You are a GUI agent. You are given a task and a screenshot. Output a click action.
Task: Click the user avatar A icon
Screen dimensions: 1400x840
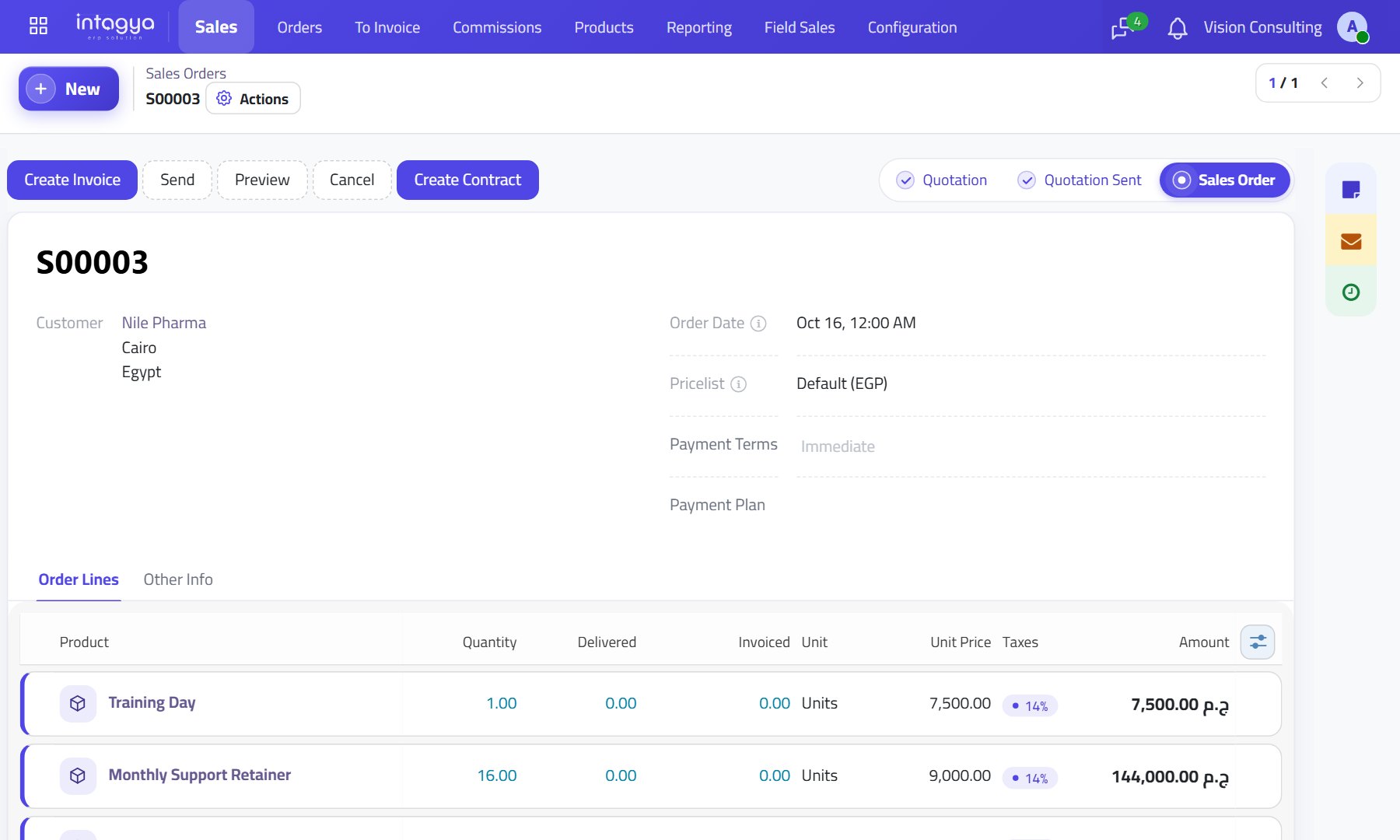coord(1353,27)
